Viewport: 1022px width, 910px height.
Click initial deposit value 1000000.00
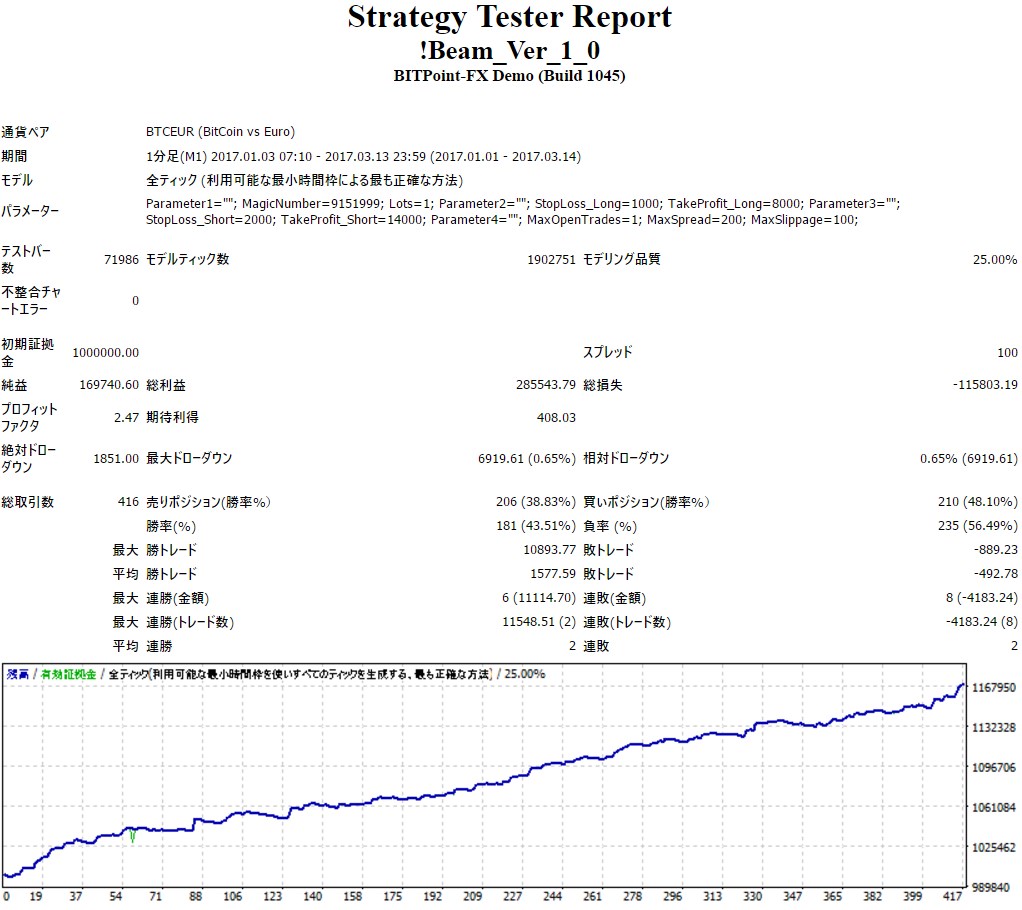point(106,353)
